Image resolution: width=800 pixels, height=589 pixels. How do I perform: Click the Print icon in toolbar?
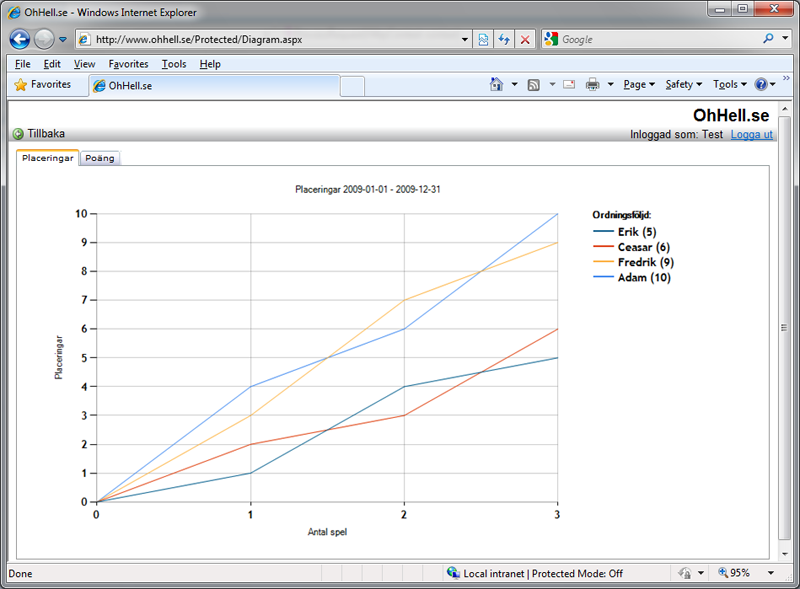pyautogui.click(x=593, y=85)
